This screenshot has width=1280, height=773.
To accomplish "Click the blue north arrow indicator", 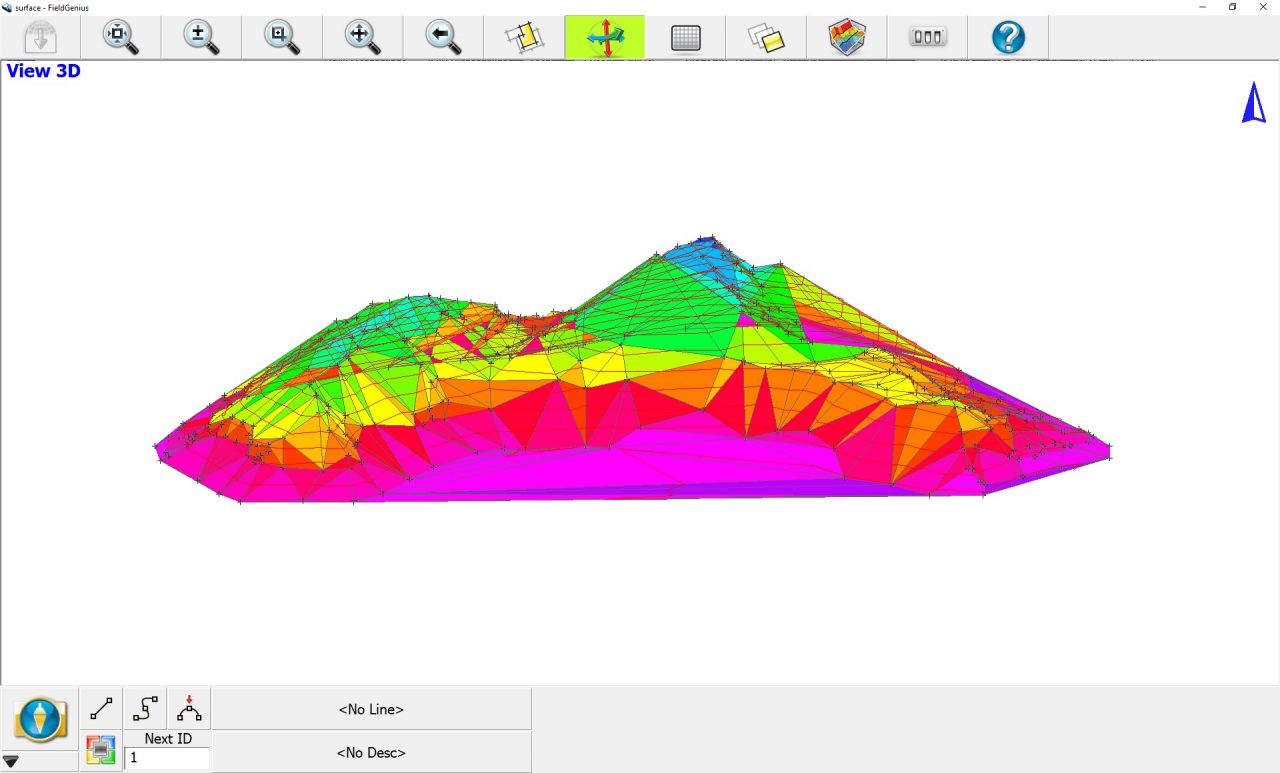I will [x=1253, y=104].
